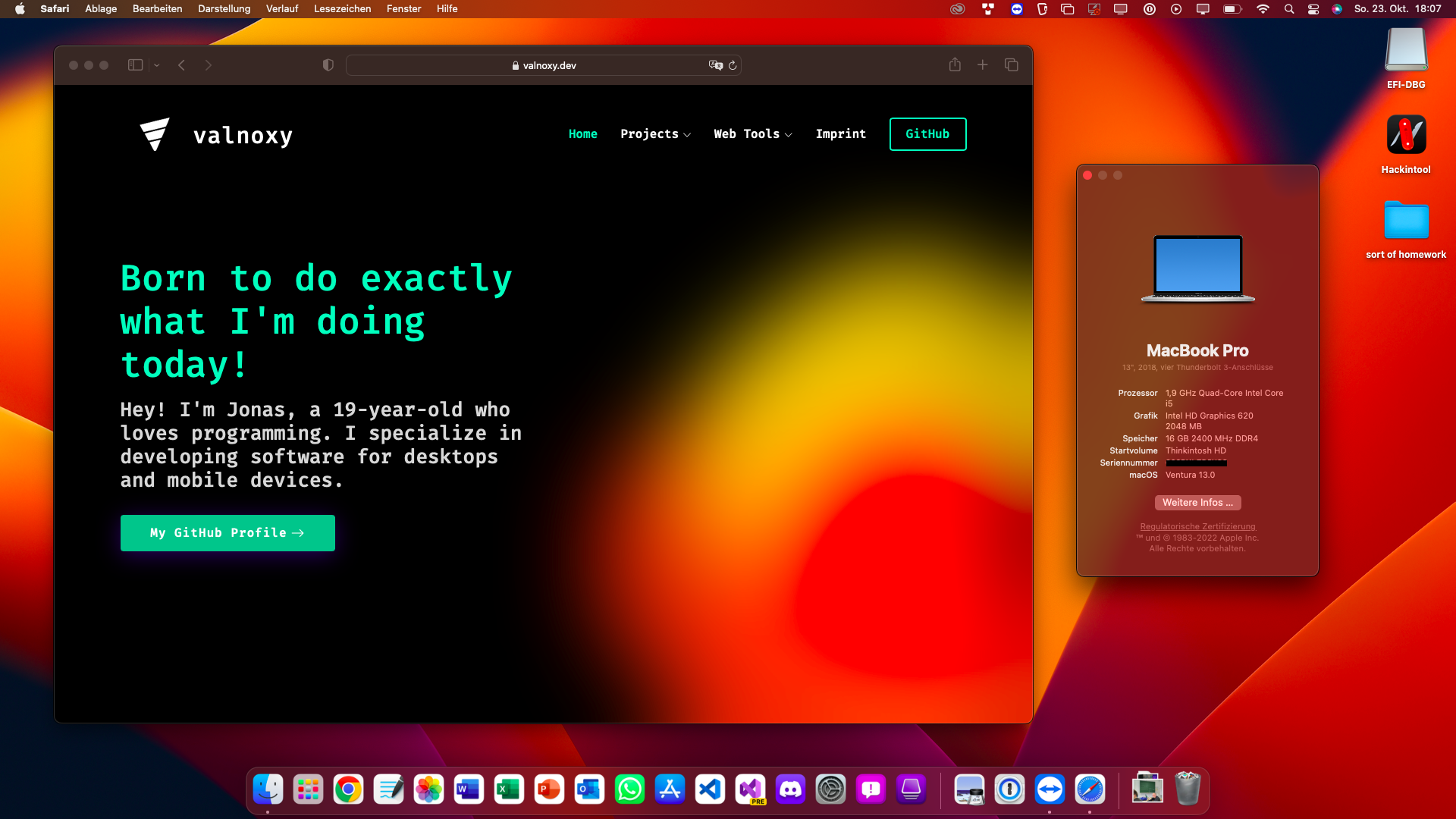Select Imprint navigation menu item
The image size is (1456, 819).
840,134
